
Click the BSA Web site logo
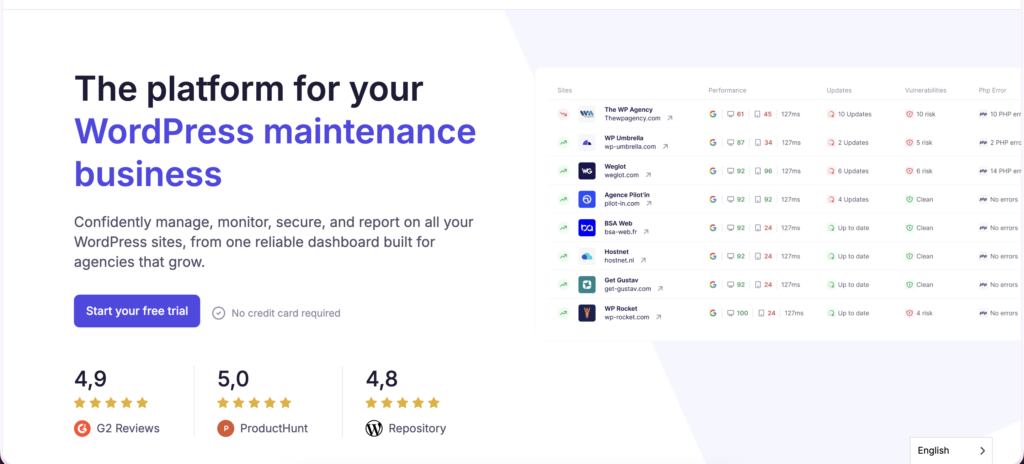(587, 228)
